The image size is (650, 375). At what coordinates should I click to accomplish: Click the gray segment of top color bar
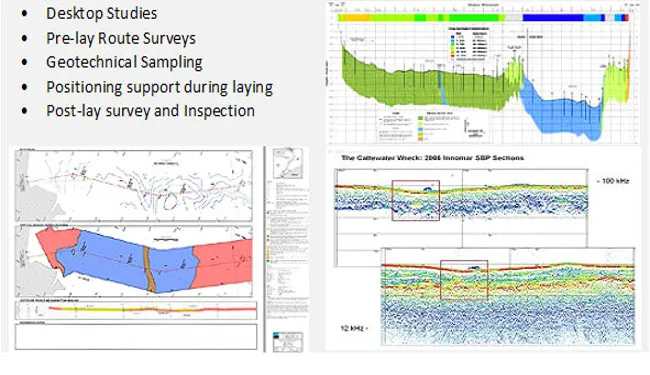point(514,18)
